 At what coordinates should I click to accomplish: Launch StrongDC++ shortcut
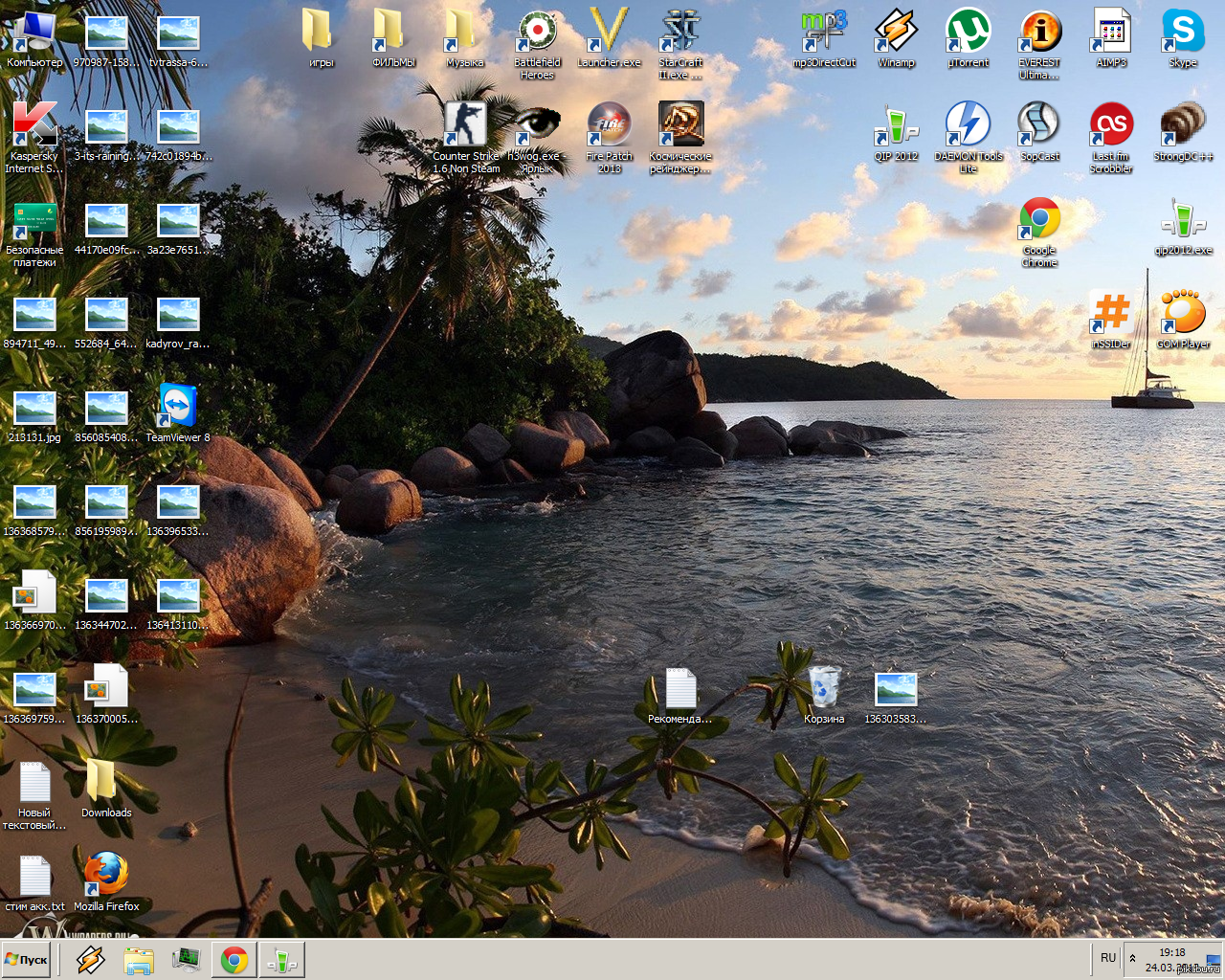tap(1183, 132)
